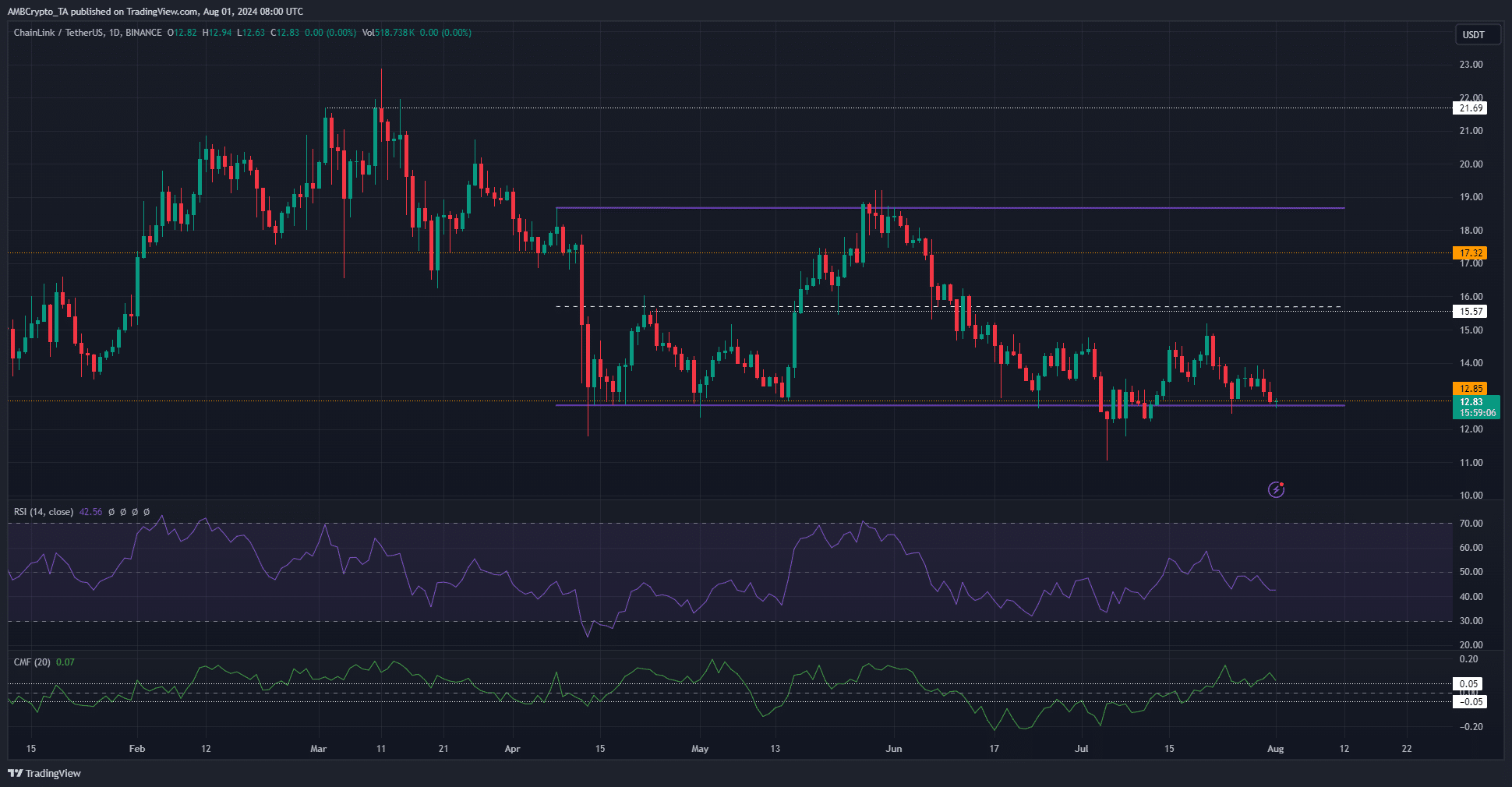Click the open price O12.82 value

pos(182,33)
